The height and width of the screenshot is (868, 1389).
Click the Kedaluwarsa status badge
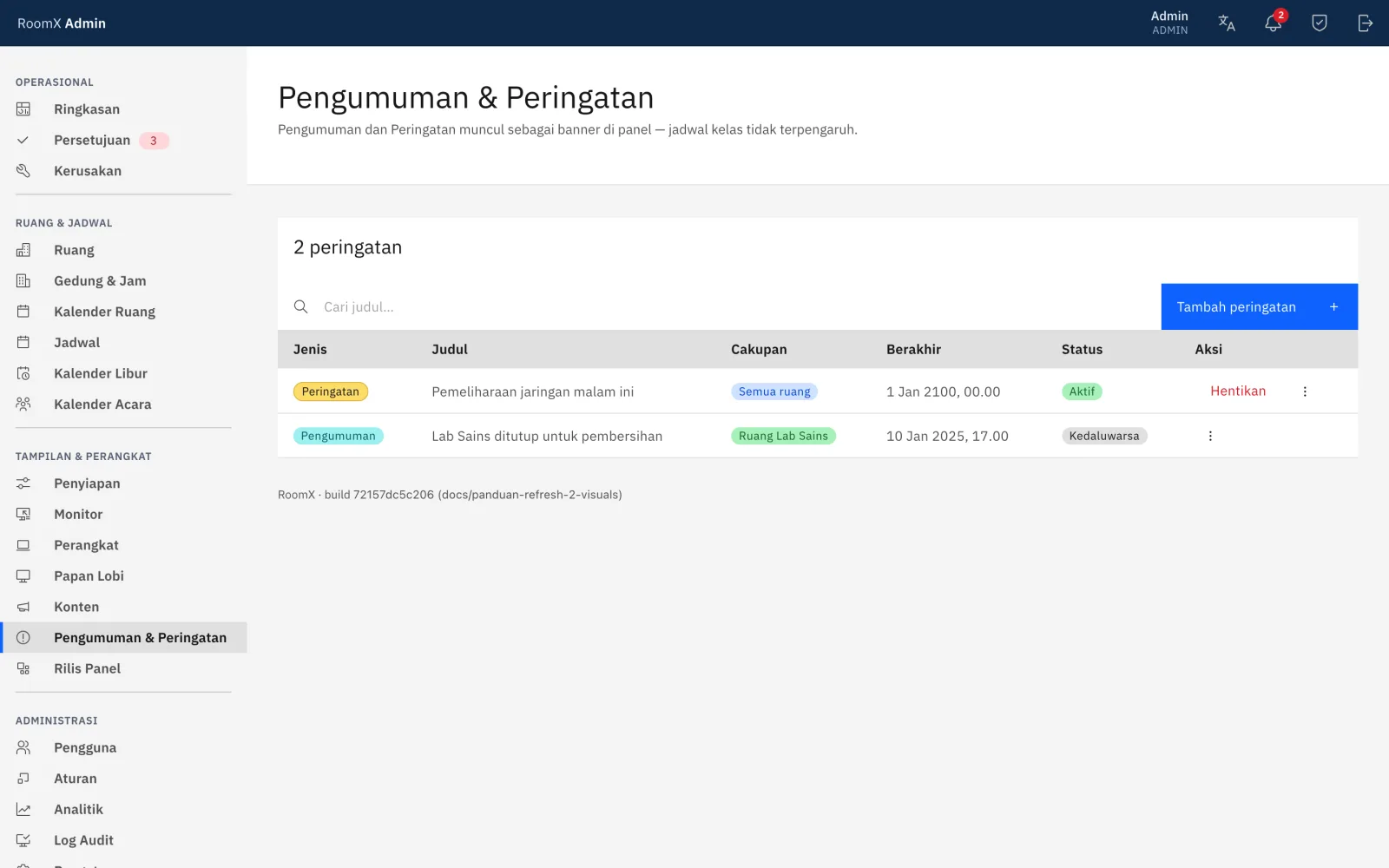[x=1104, y=436]
